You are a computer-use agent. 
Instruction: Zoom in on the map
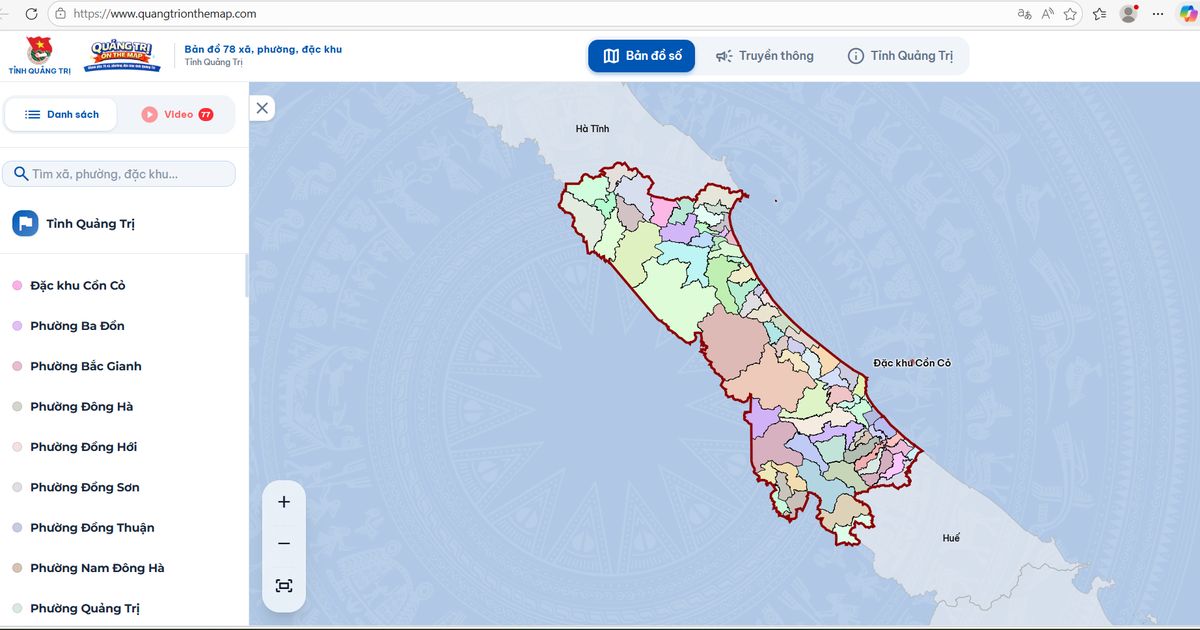pos(284,502)
